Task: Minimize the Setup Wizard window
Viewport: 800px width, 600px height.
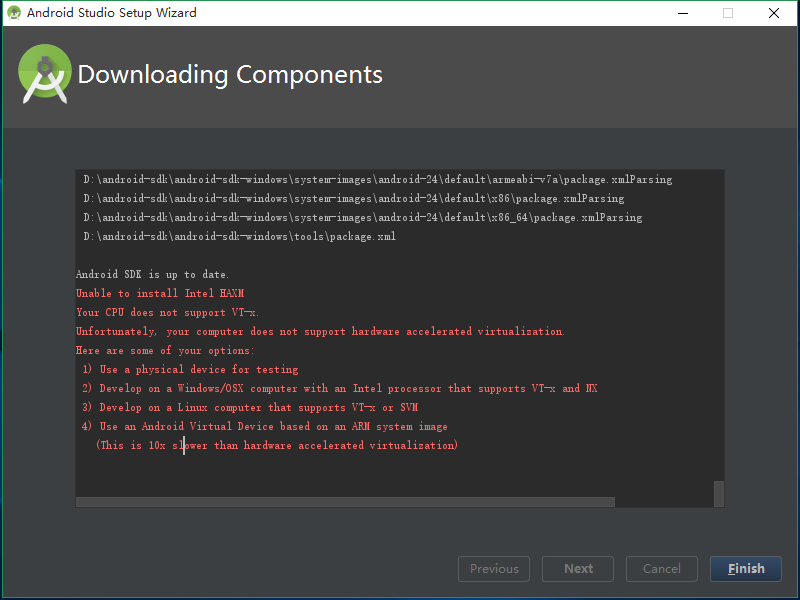Action: (x=683, y=13)
